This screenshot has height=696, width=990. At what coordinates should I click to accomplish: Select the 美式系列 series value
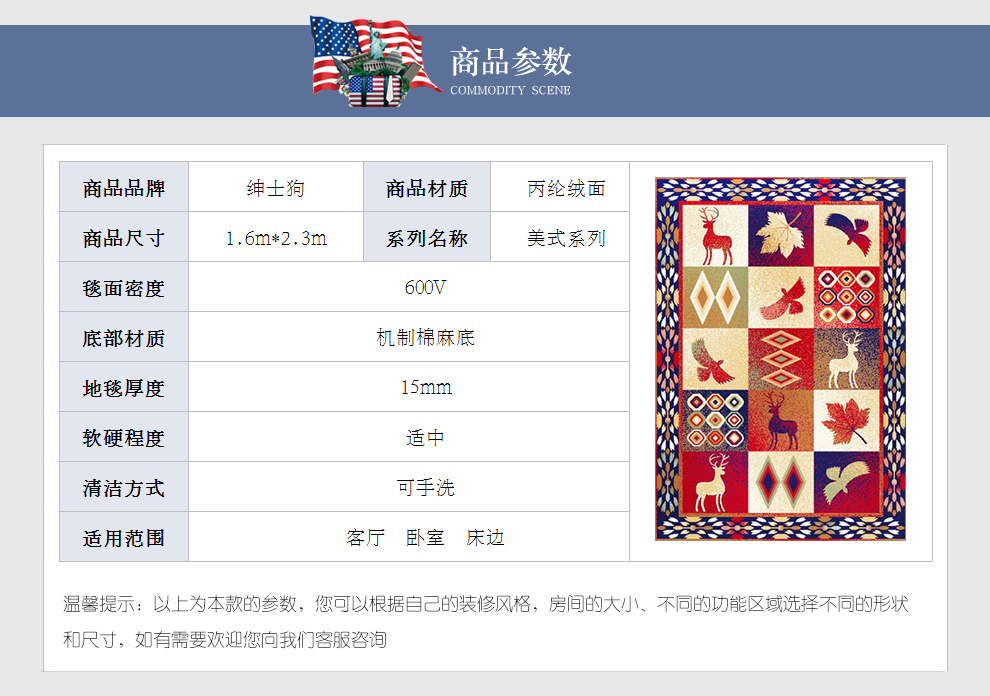[566, 238]
